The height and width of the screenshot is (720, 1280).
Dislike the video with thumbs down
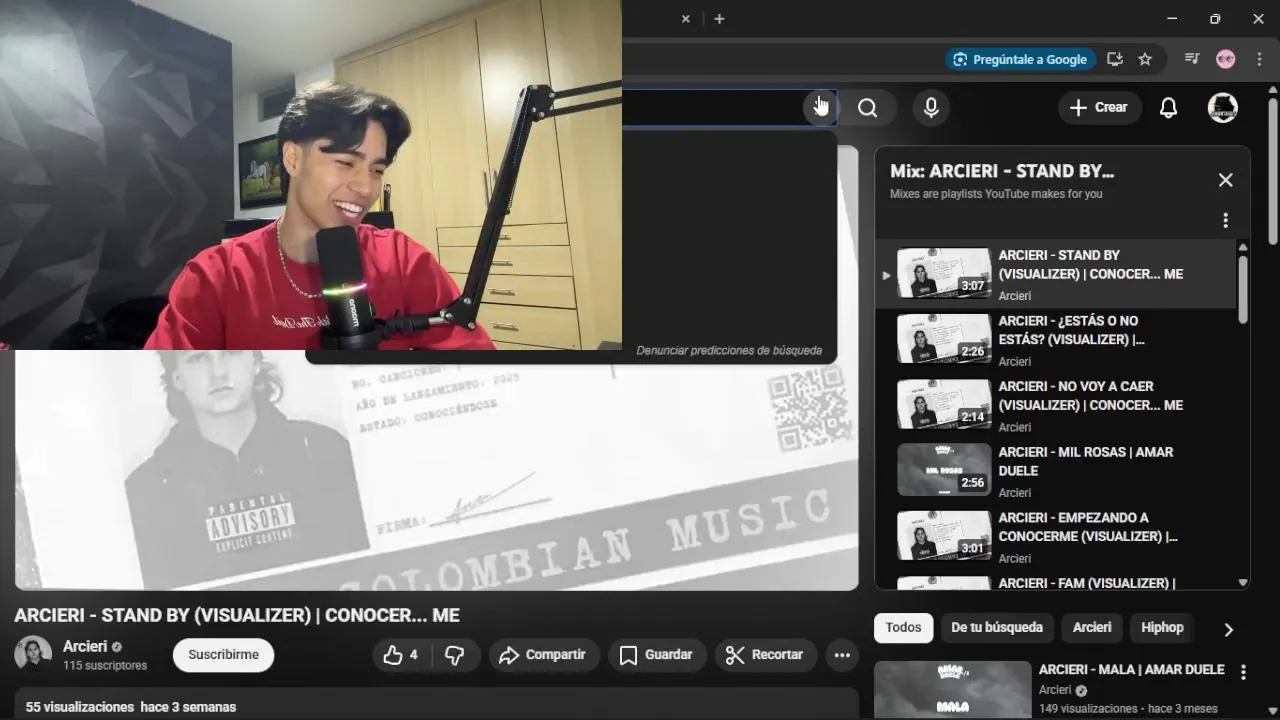tap(455, 655)
